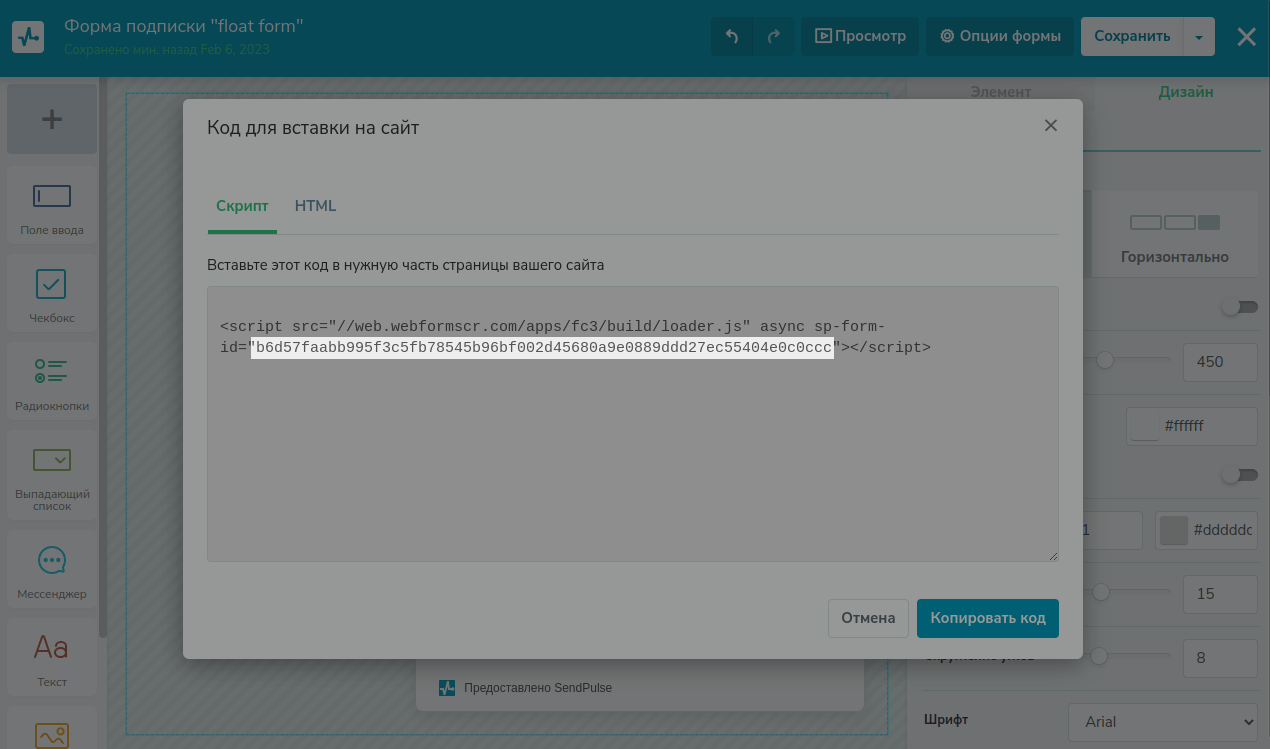Redo the last change
The image size is (1270, 749).
(773, 36)
